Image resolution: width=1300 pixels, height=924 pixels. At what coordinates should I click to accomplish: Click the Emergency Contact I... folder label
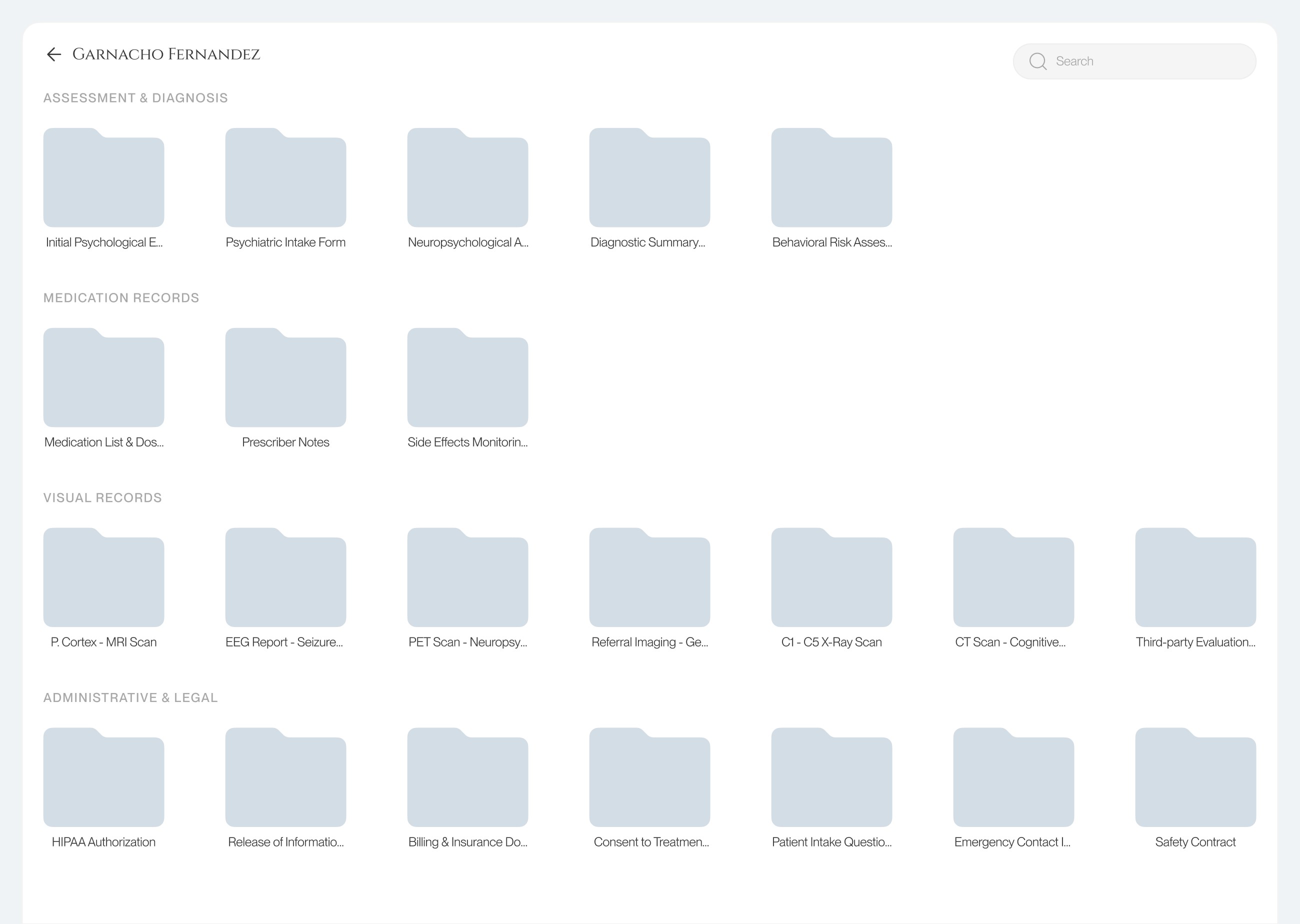[x=1012, y=842]
